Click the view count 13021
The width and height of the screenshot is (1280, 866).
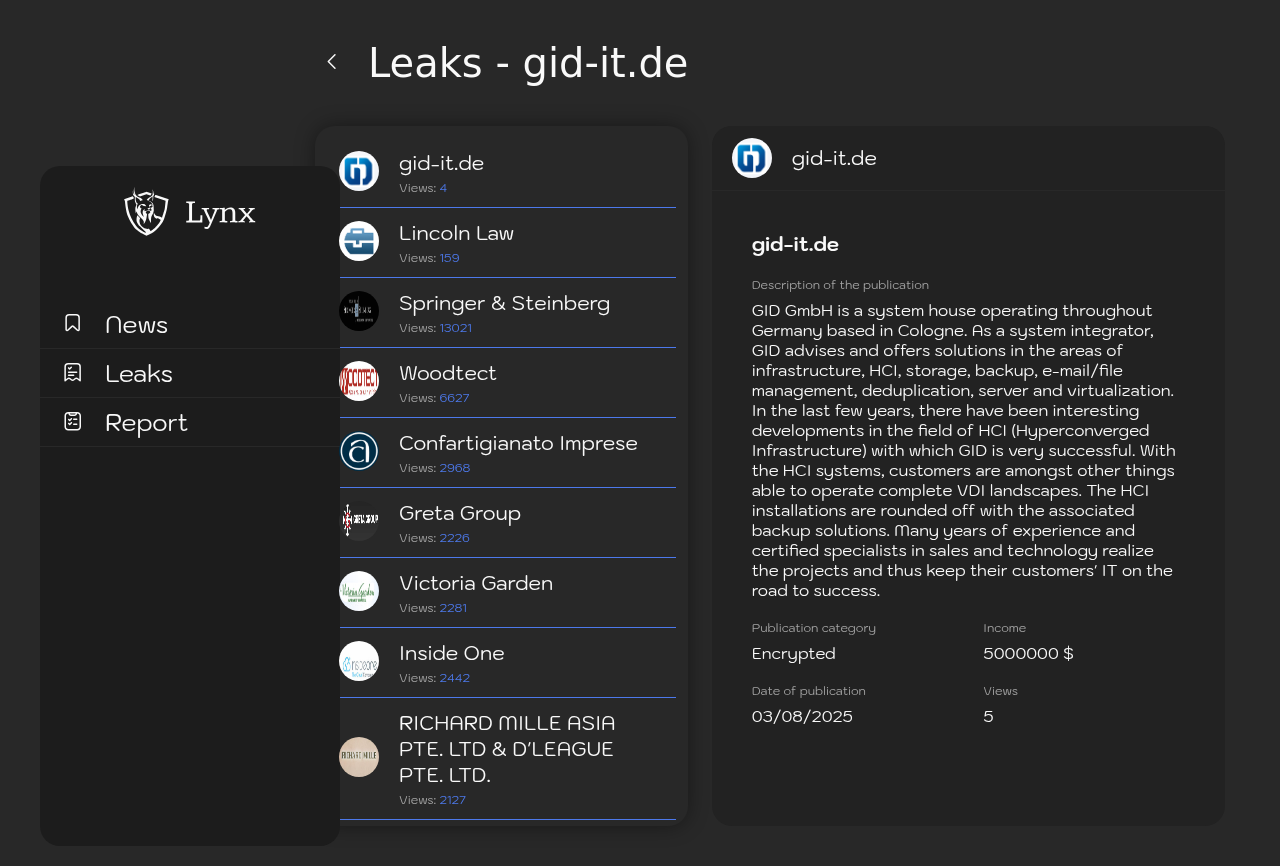click(456, 328)
